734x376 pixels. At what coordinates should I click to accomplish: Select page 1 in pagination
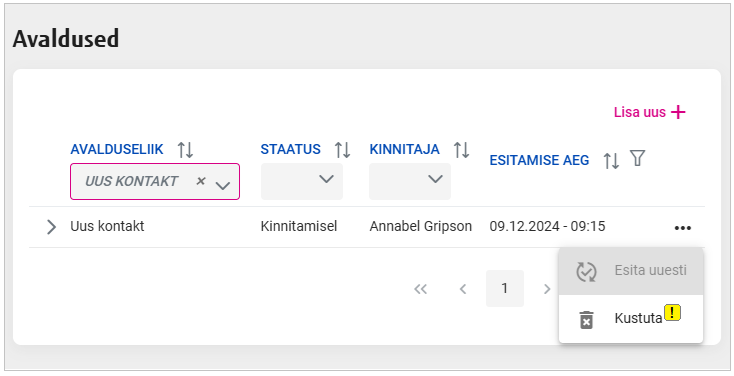[505, 288]
